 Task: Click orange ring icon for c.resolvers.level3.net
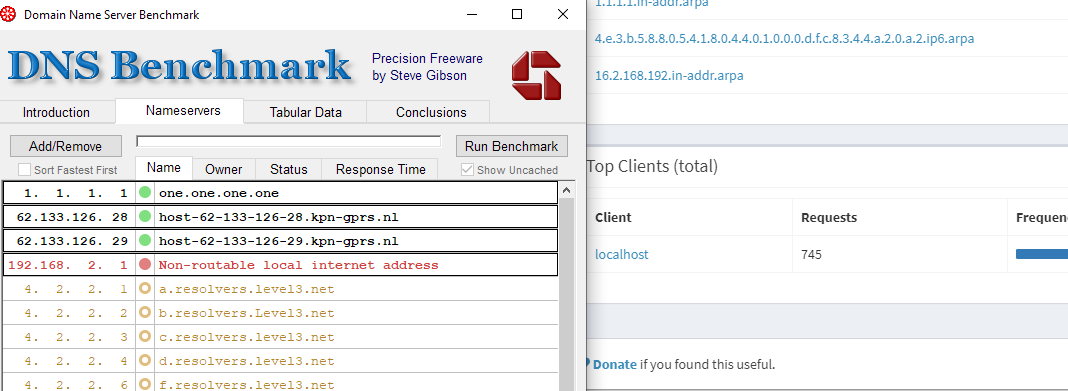click(144, 337)
